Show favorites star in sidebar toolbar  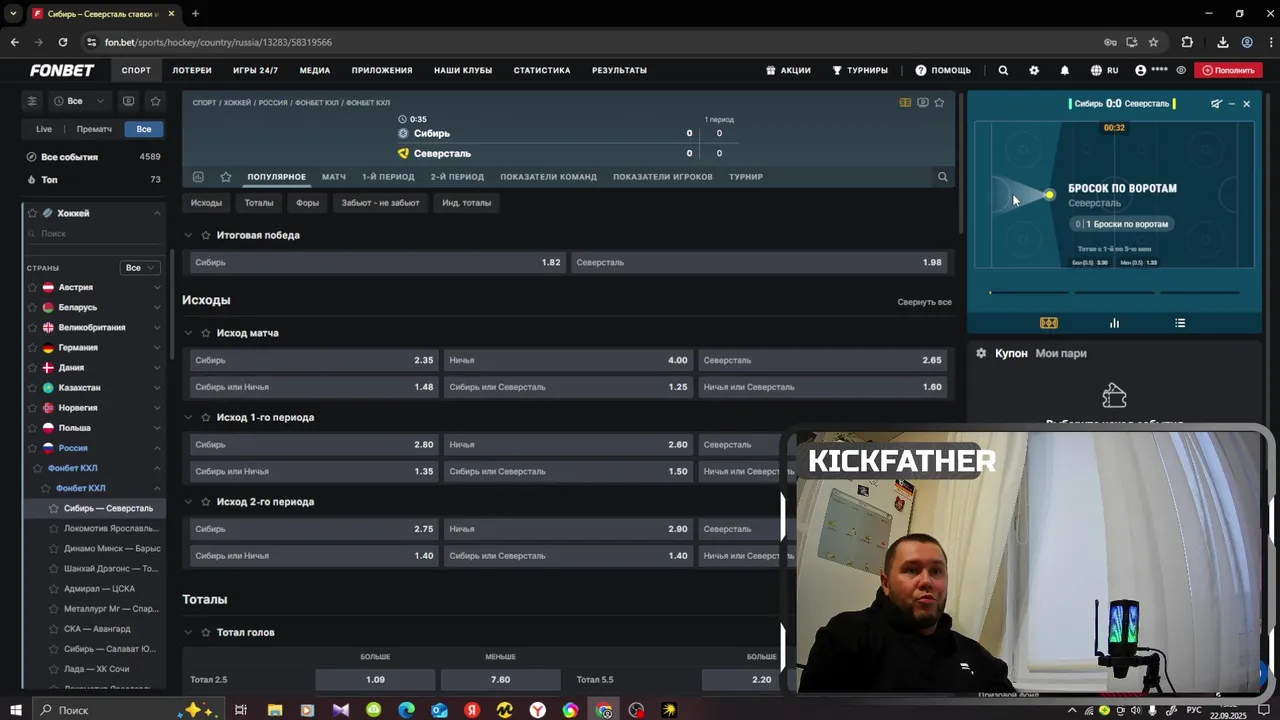pos(155,101)
